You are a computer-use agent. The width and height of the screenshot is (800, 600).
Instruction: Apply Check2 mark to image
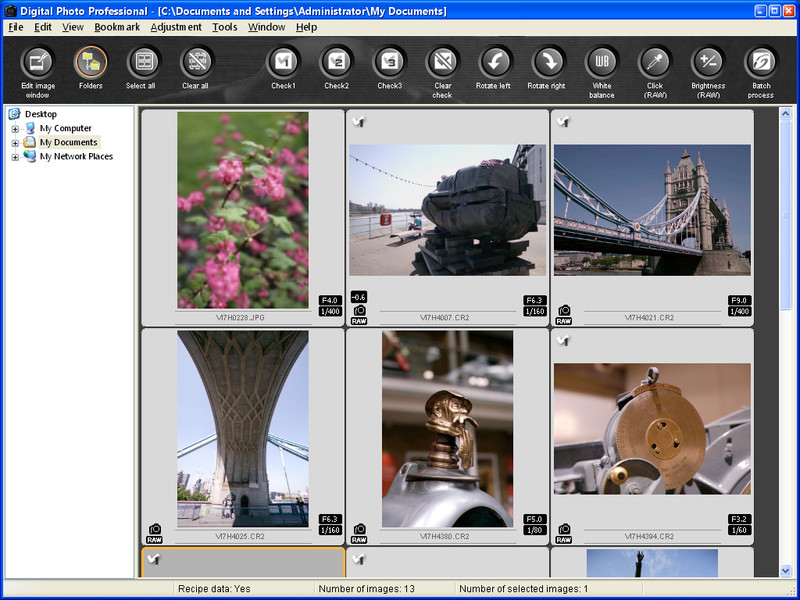click(x=336, y=62)
